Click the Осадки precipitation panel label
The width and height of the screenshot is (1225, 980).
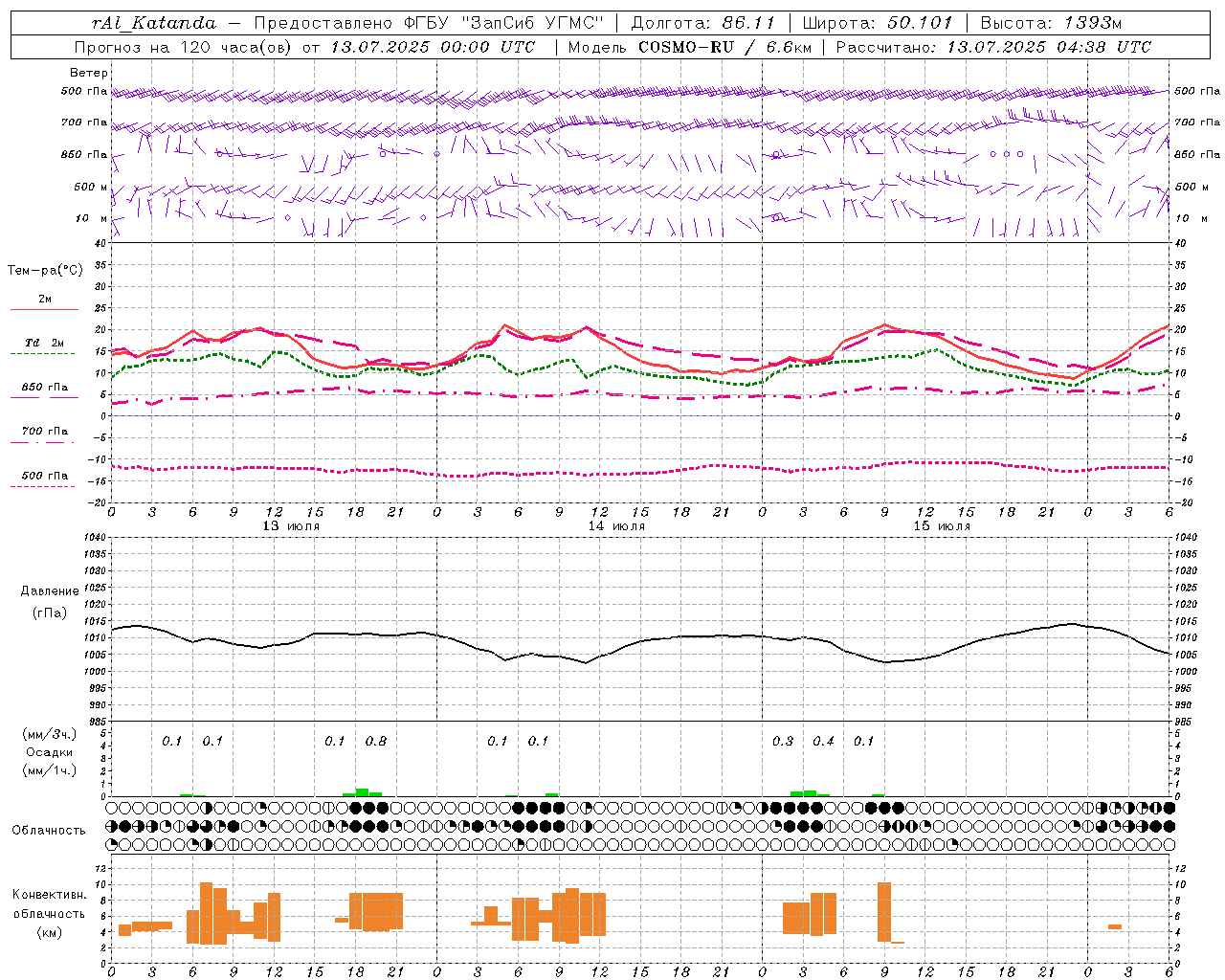(50, 752)
